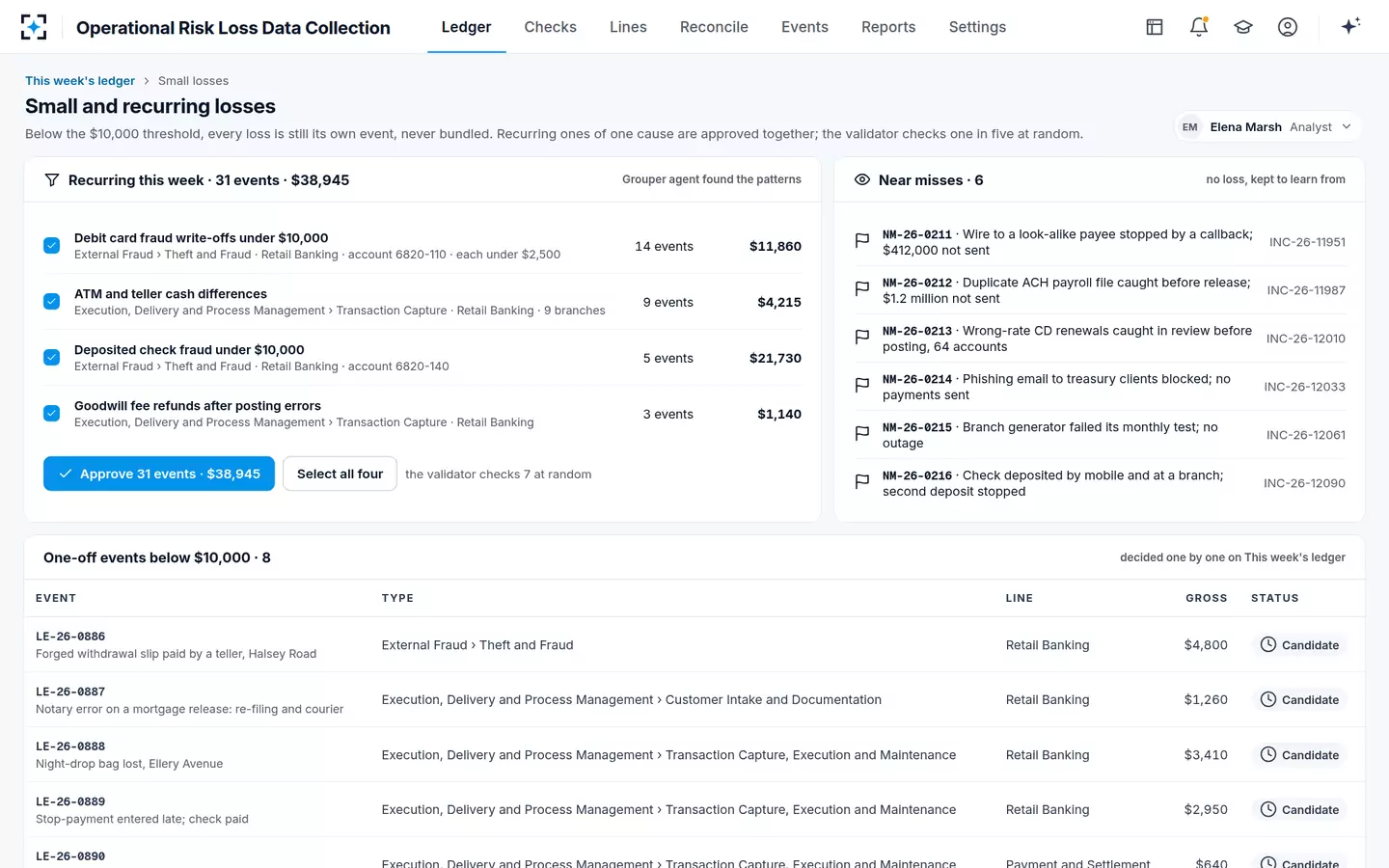Click flag icon for NM-26-0212
1389x868 pixels.
point(862,289)
